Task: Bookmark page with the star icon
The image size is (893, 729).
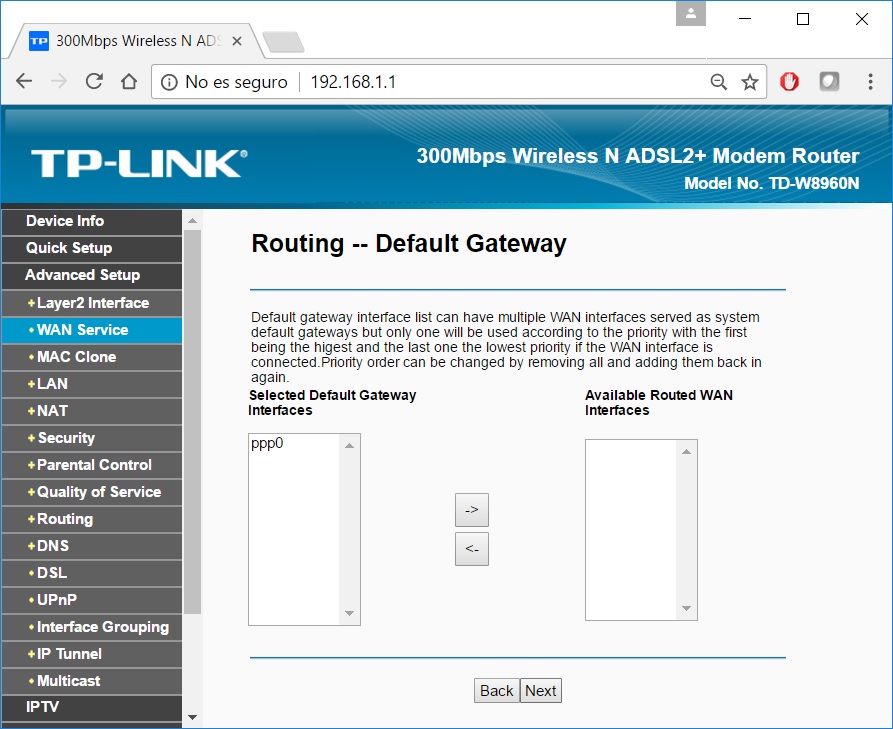Action: pyautogui.click(x=750, y=82)
